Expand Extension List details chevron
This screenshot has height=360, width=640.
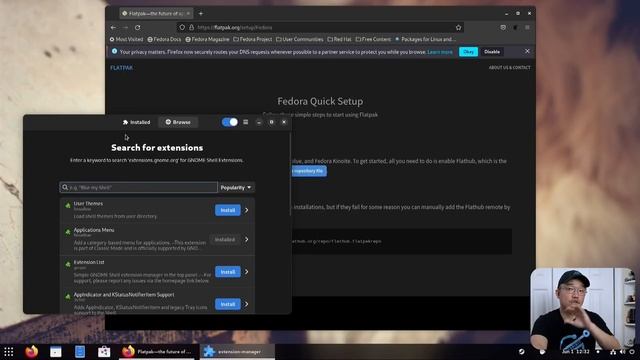(x=247, y=272)
